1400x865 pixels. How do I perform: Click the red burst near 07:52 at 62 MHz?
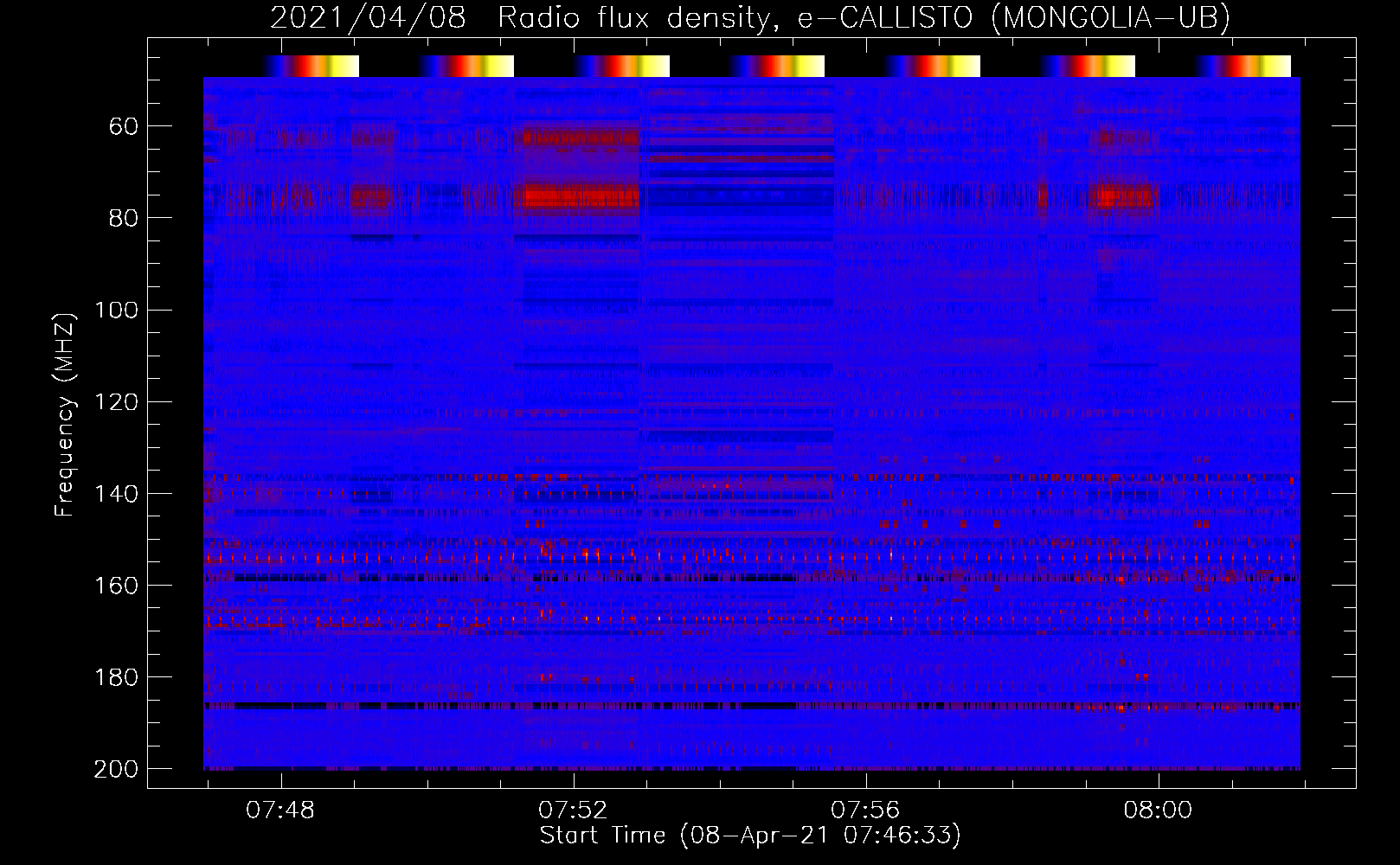pyautogui.click(x=581, y=138)
